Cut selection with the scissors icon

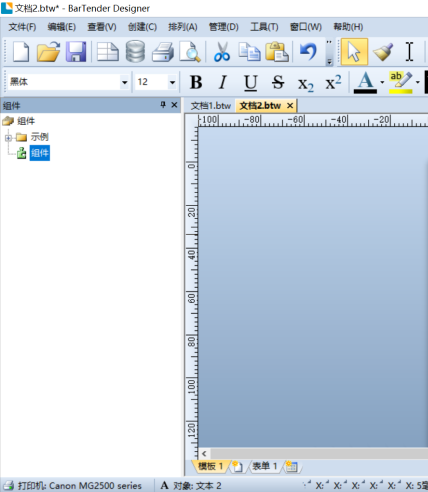(222, 52)
